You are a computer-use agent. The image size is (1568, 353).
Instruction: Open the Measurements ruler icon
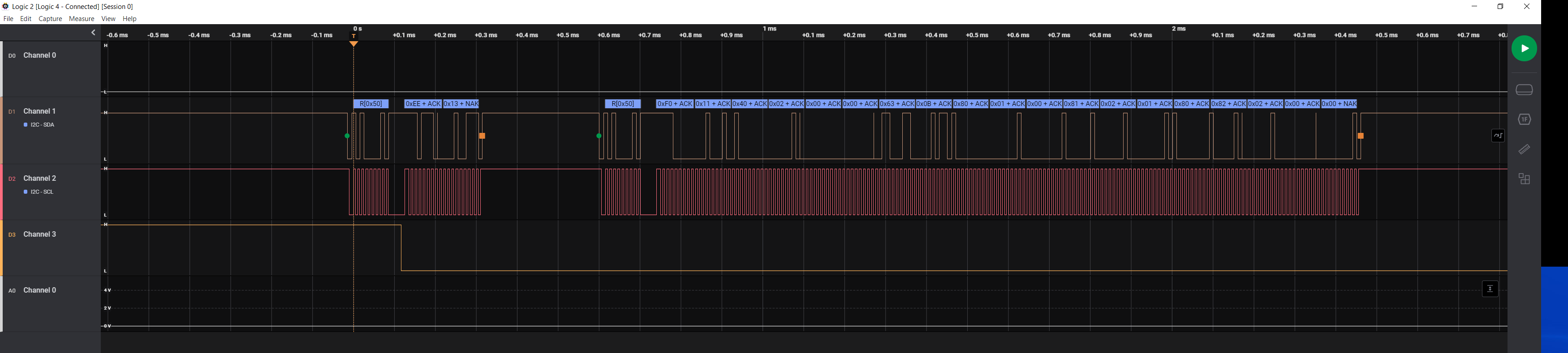1524,149
